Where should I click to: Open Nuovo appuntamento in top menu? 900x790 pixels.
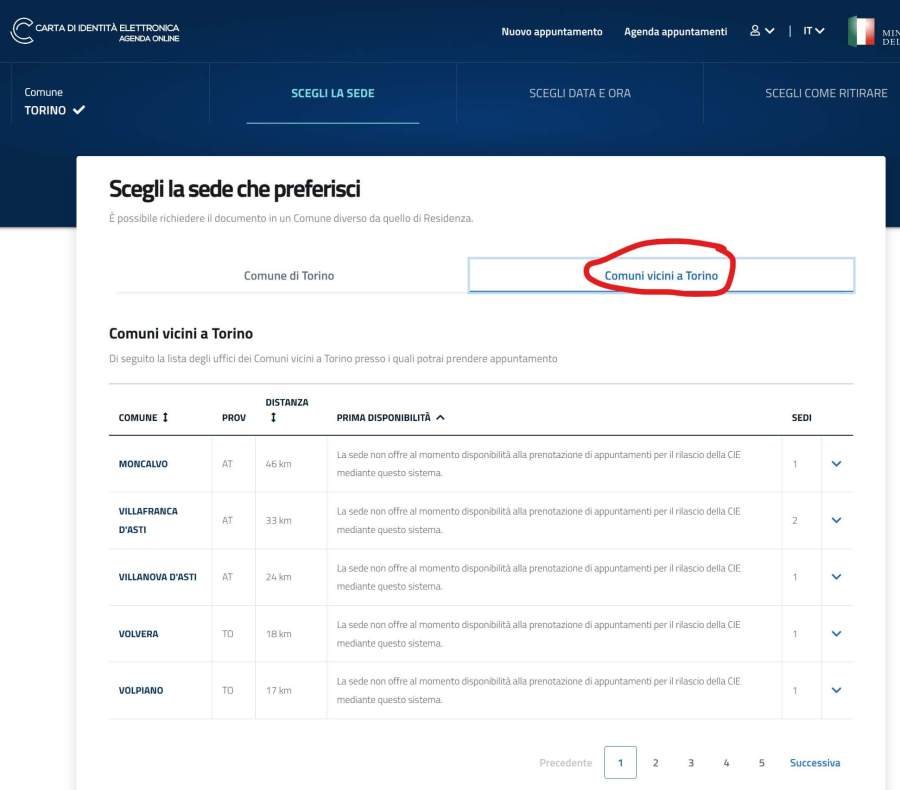tap(552, 32)
